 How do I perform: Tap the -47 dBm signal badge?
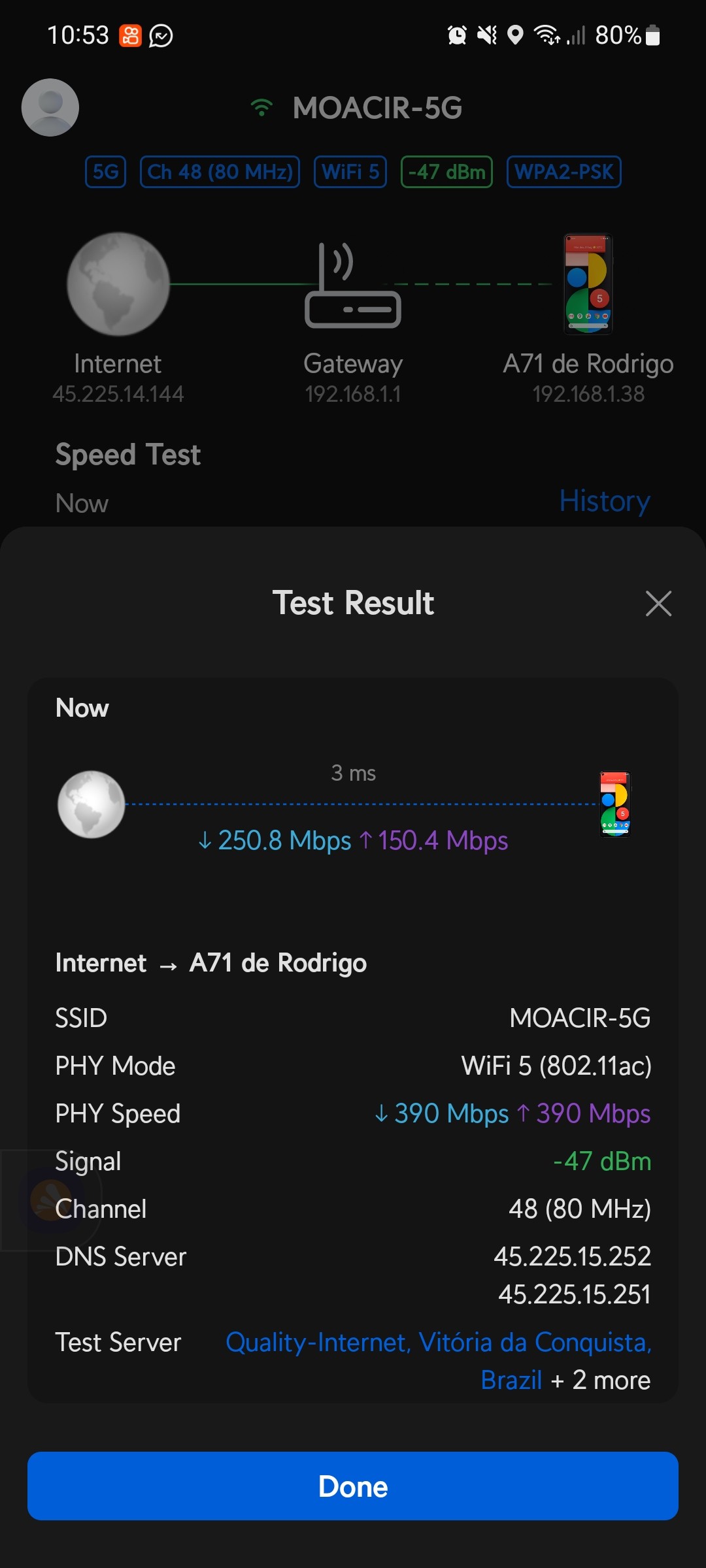[446, 172]
